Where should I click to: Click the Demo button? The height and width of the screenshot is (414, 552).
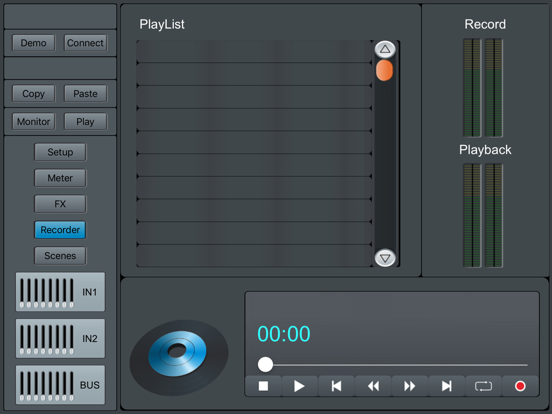33,43
